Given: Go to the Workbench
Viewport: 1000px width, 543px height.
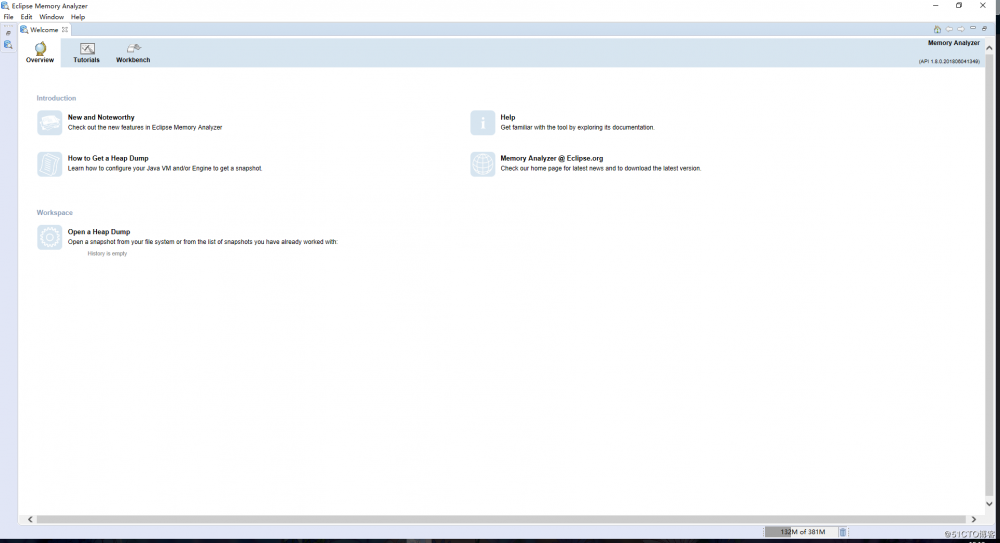Looking at the screenshot, I should [133, 52].
